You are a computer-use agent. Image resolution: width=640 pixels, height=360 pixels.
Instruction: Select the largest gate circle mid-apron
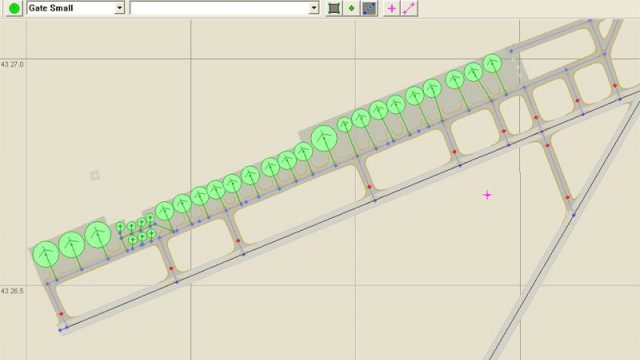pos(324,139)
